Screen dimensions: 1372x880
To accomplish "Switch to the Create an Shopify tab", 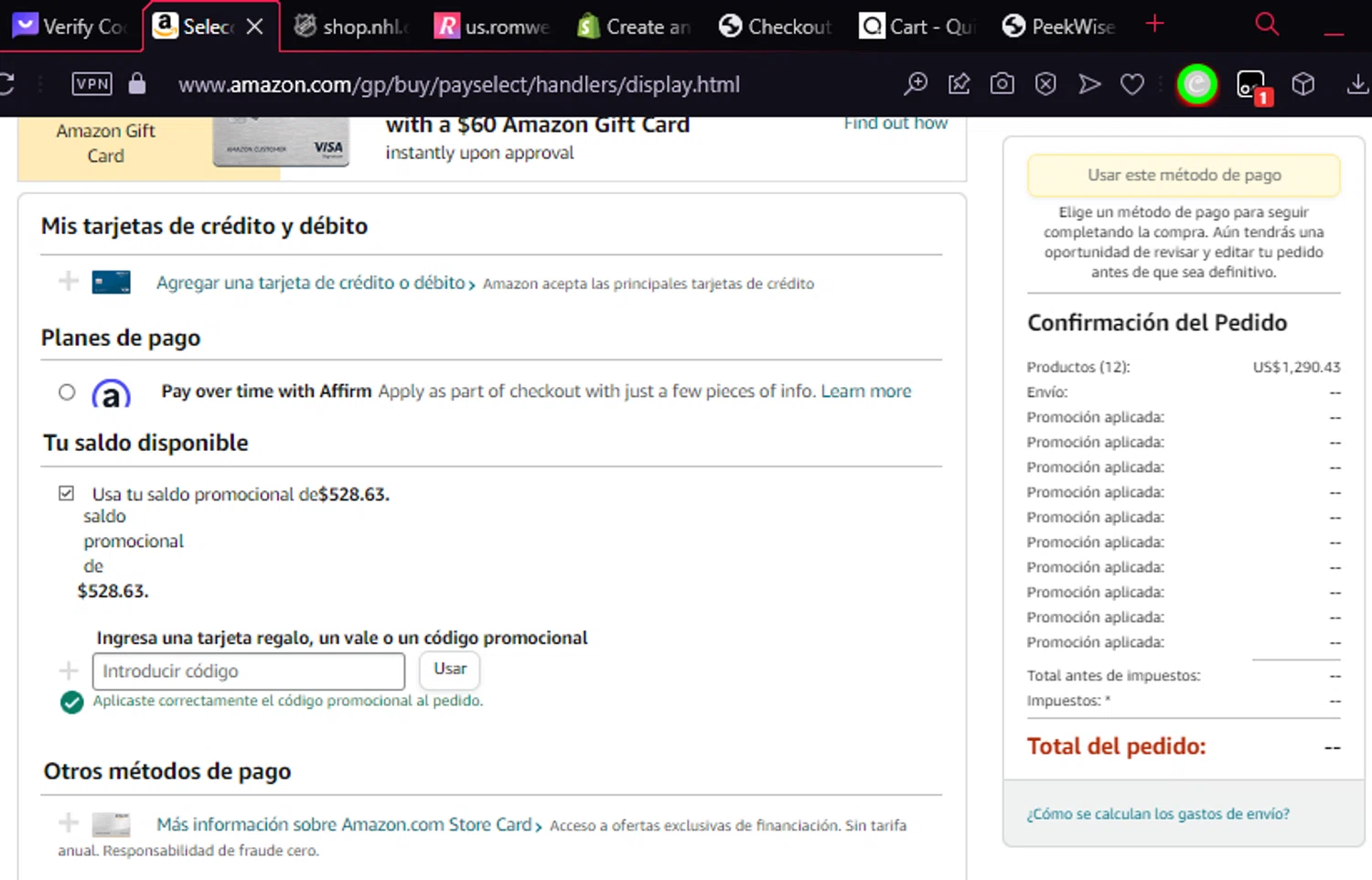I will point(634,27).
